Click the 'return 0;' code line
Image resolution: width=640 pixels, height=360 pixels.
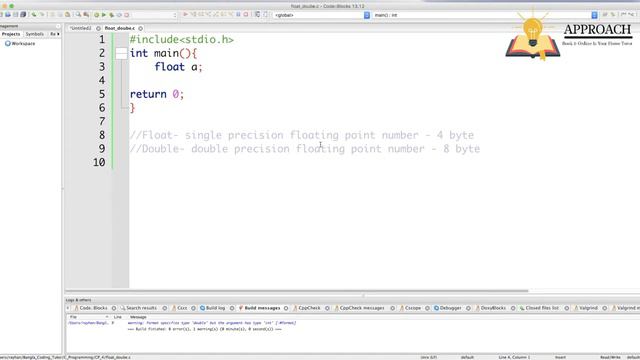(x=157, y=94)
